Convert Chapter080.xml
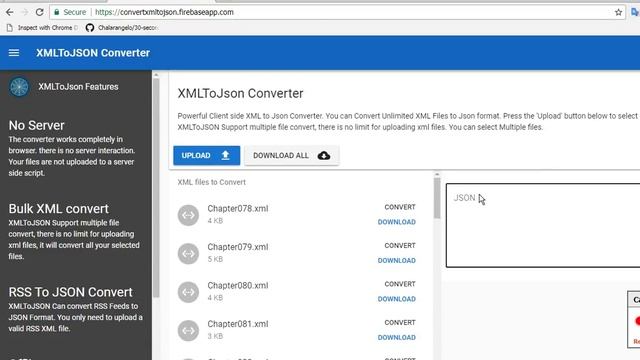The height and width of the screenshot is (360, 640). tap(400, 284)
